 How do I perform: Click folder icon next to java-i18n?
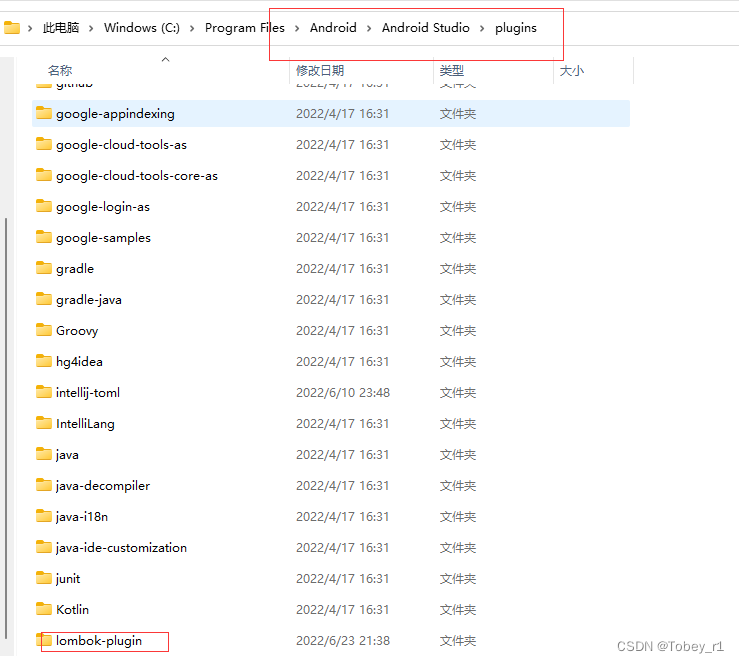[44, 516]
